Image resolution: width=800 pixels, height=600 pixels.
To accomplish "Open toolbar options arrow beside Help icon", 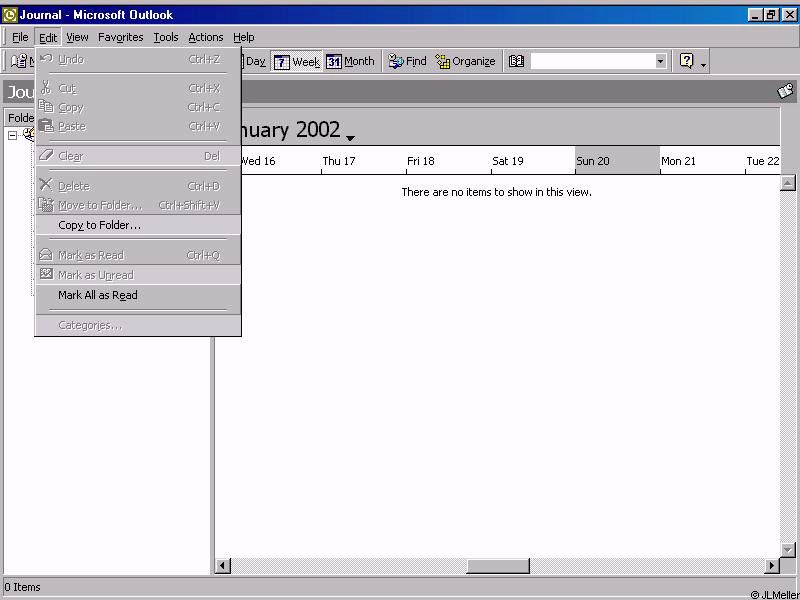I will (704, 63).
